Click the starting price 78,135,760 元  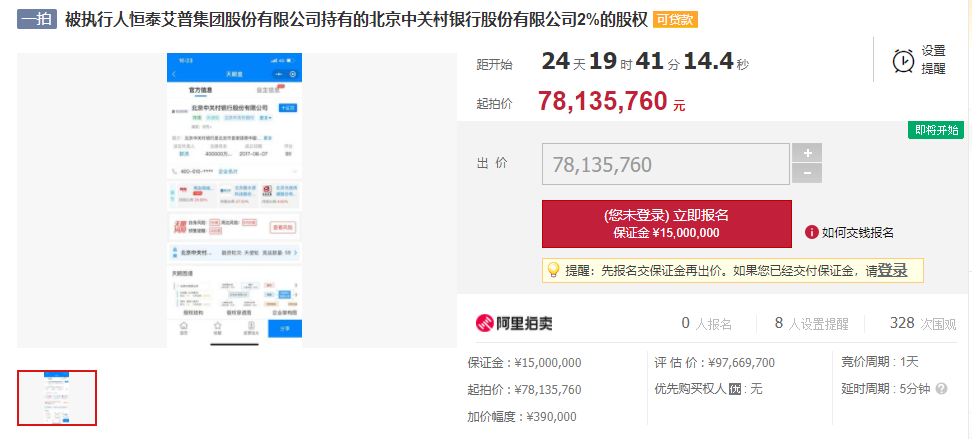611,101
